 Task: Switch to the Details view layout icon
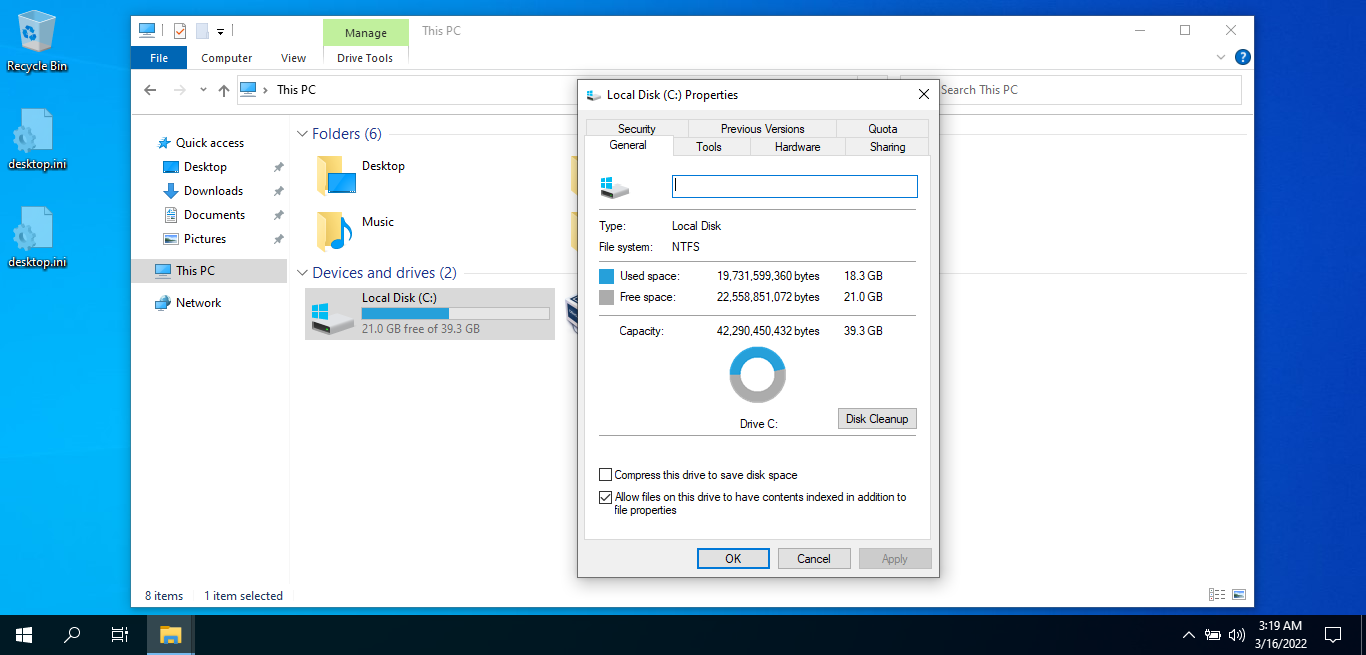pyautogui.click(x=1217, y=595)
